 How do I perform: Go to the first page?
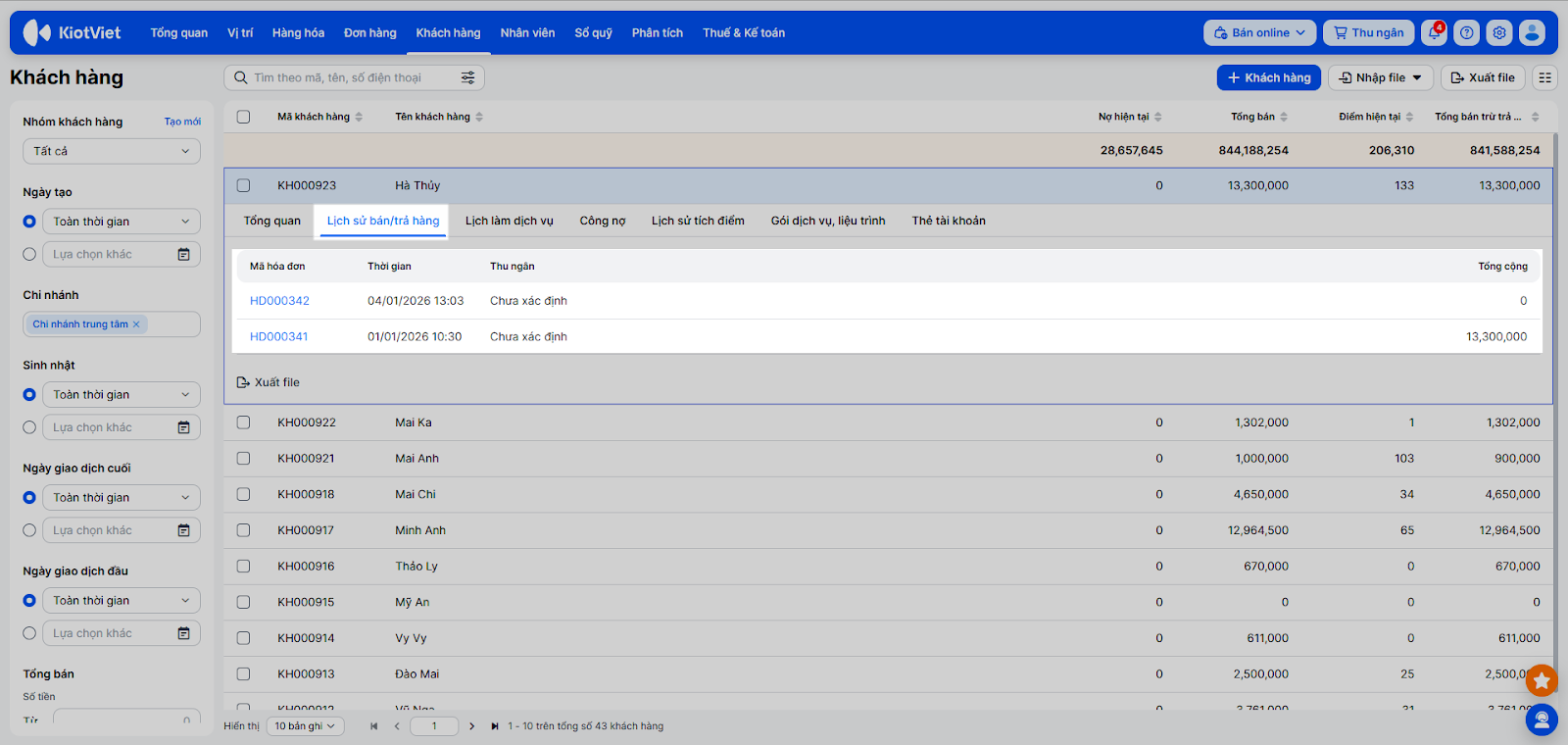point(373,726)
